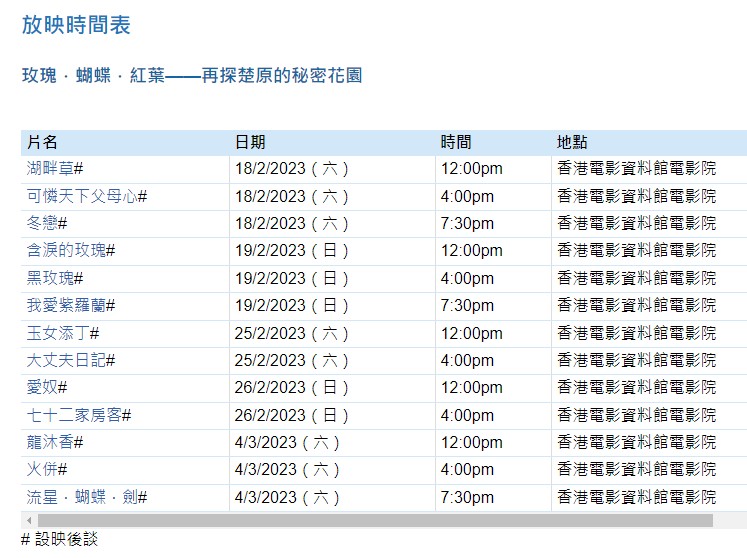Select the 火併 film title

pos(42,469)
